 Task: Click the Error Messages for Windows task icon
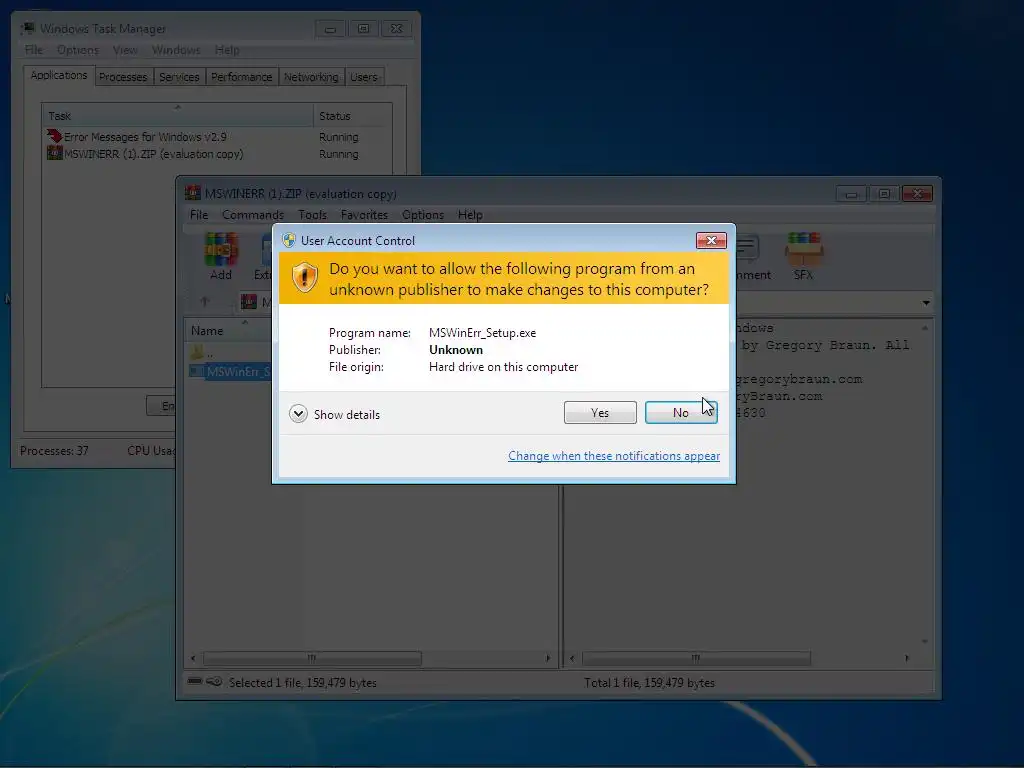coord(54,136)
